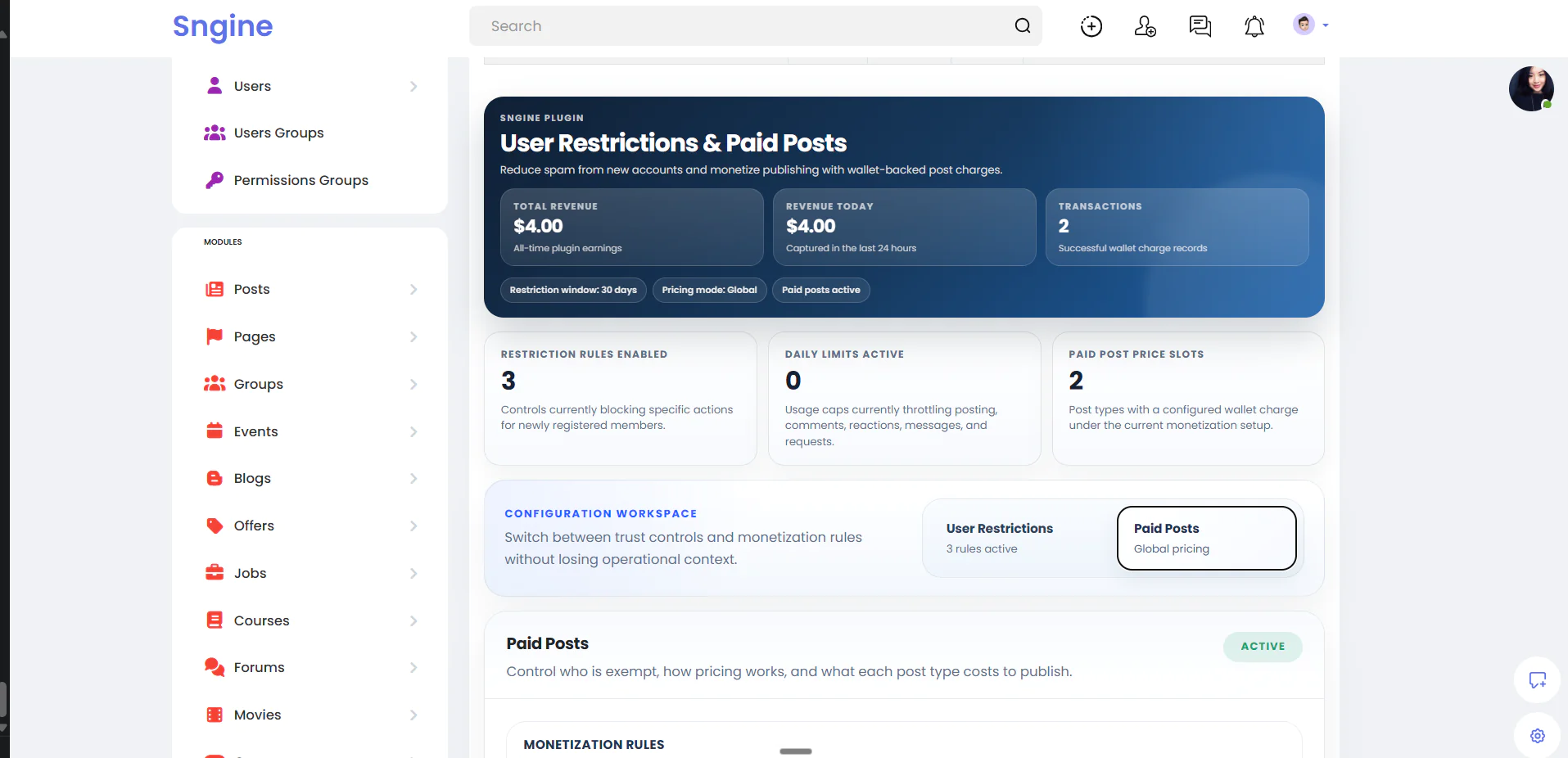Open the Movies menu label
Screen dimensions: 1568x758
pyautogui.click(x=258, y=715)
